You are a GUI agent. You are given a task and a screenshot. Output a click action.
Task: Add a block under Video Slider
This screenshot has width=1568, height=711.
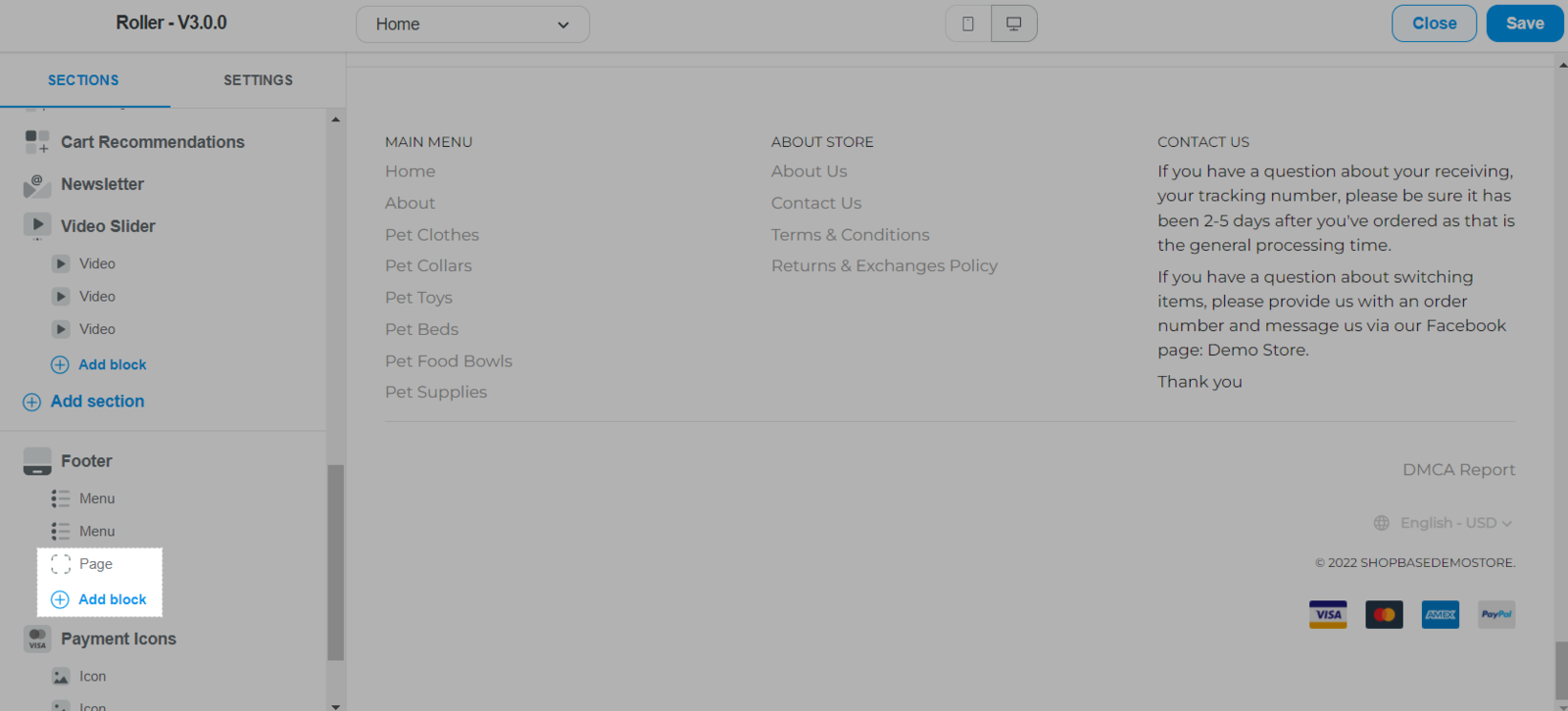(x=99, y=364)
